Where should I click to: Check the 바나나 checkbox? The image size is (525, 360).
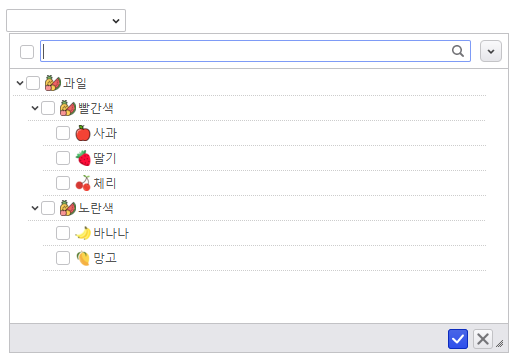[63, 233]
